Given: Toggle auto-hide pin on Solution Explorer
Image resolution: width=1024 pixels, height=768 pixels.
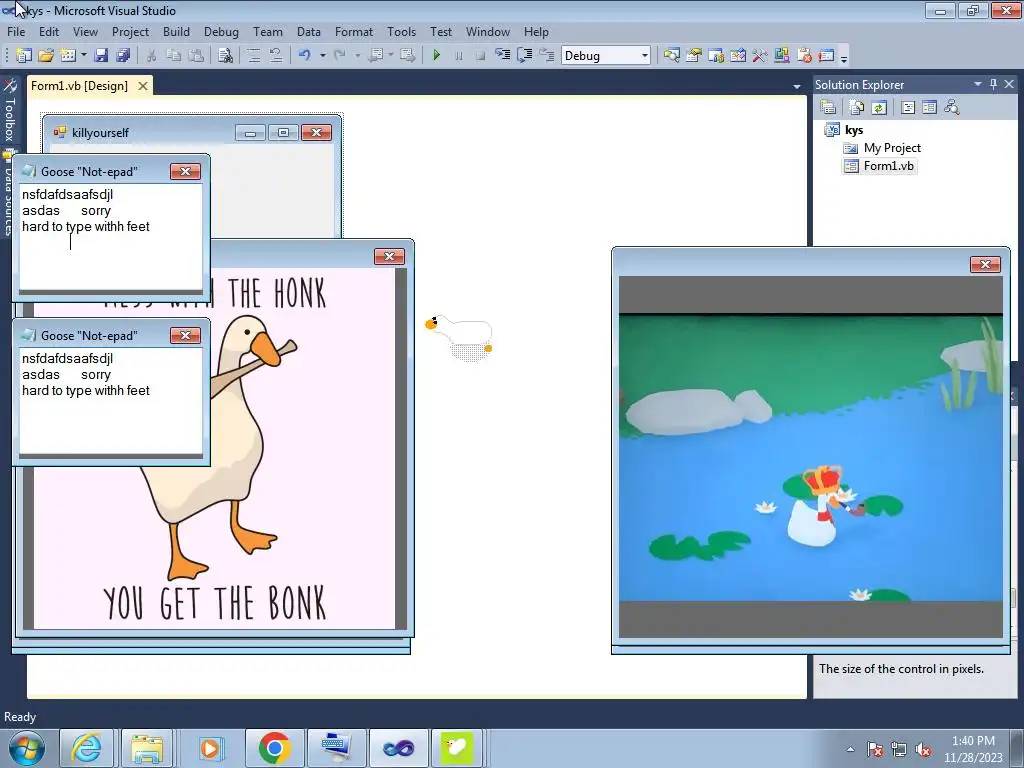Looking at the screenshot, I should [x=993, y=84].
